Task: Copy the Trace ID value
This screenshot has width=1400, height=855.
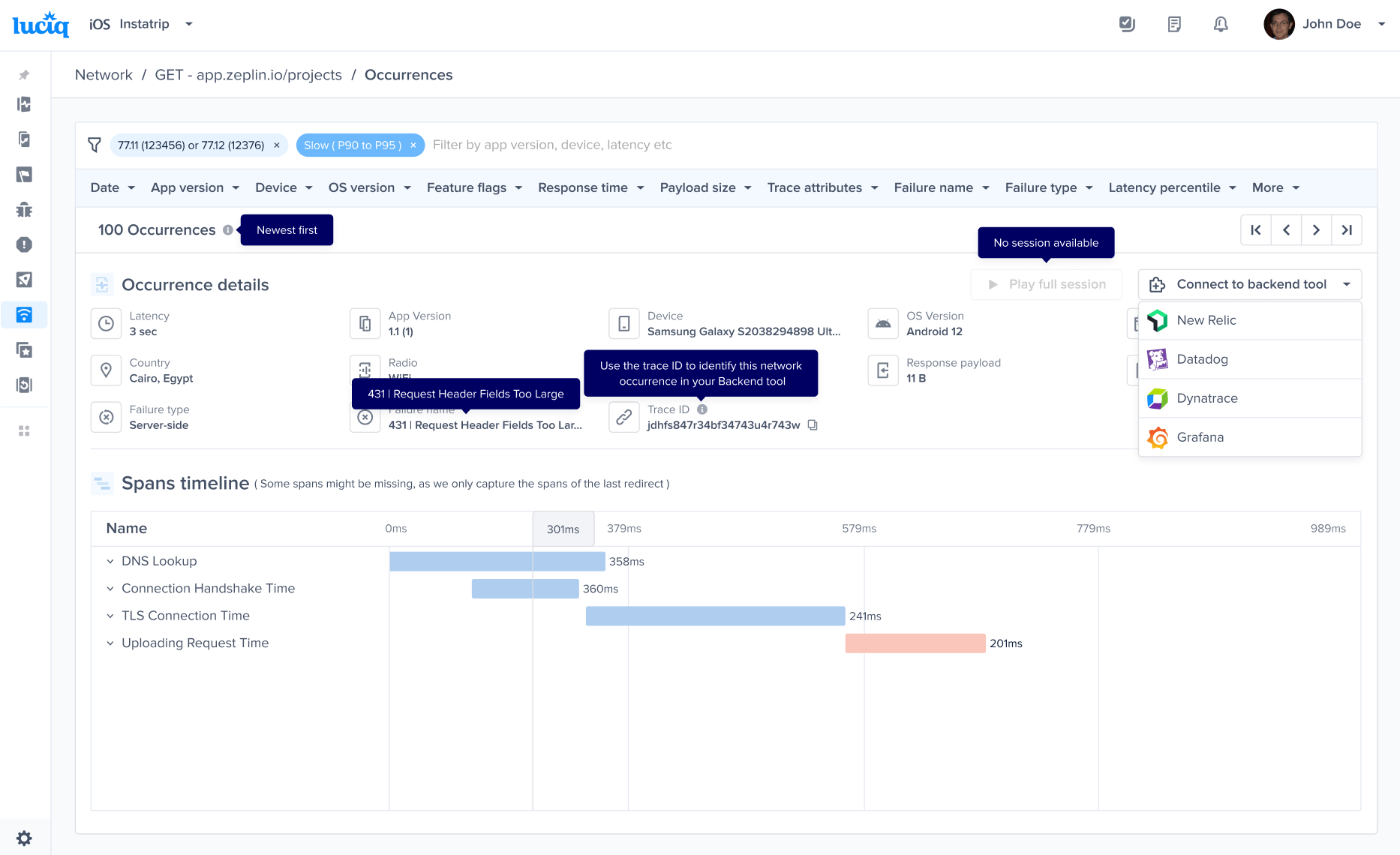Action: coord(813,425)
